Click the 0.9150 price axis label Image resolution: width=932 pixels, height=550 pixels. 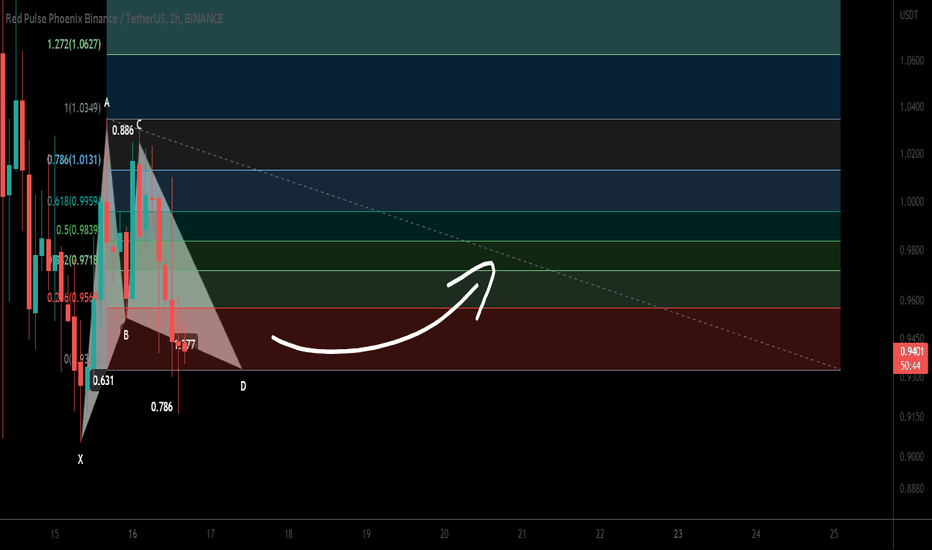click(912, 417)
